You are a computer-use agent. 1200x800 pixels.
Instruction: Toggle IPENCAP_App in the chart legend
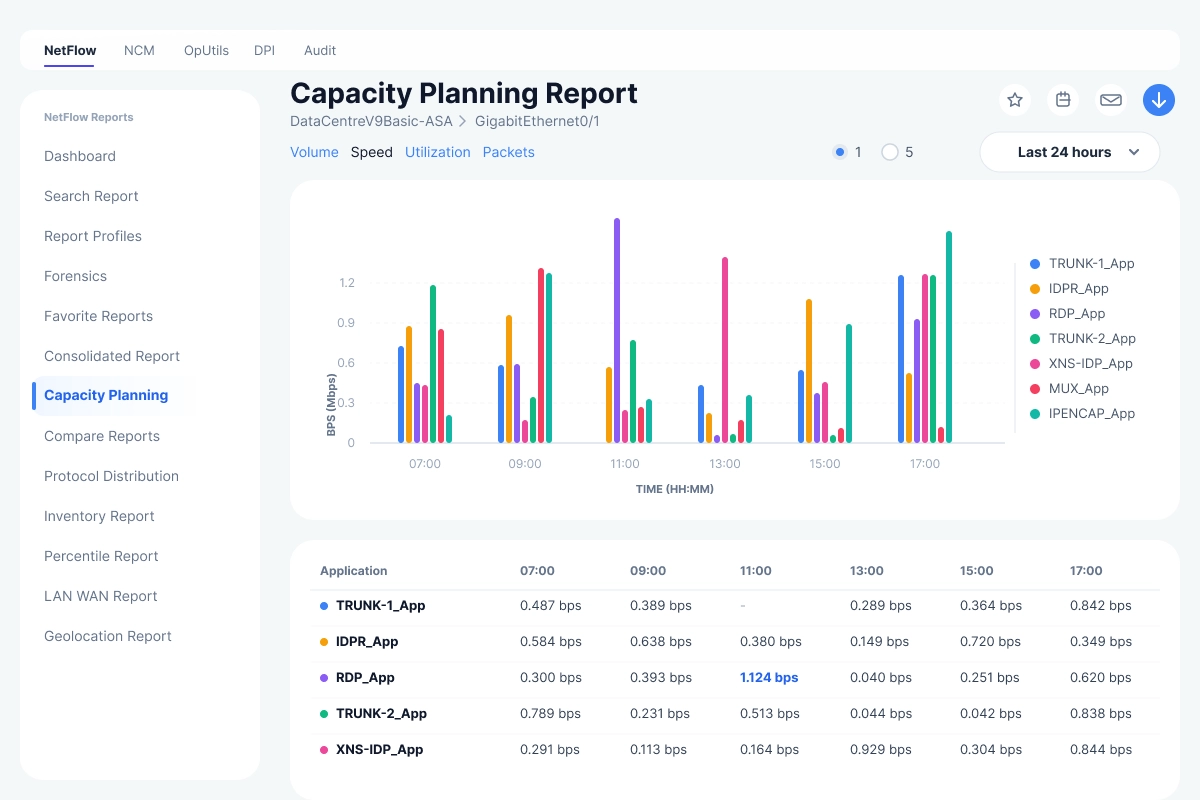coord(1082,414)
